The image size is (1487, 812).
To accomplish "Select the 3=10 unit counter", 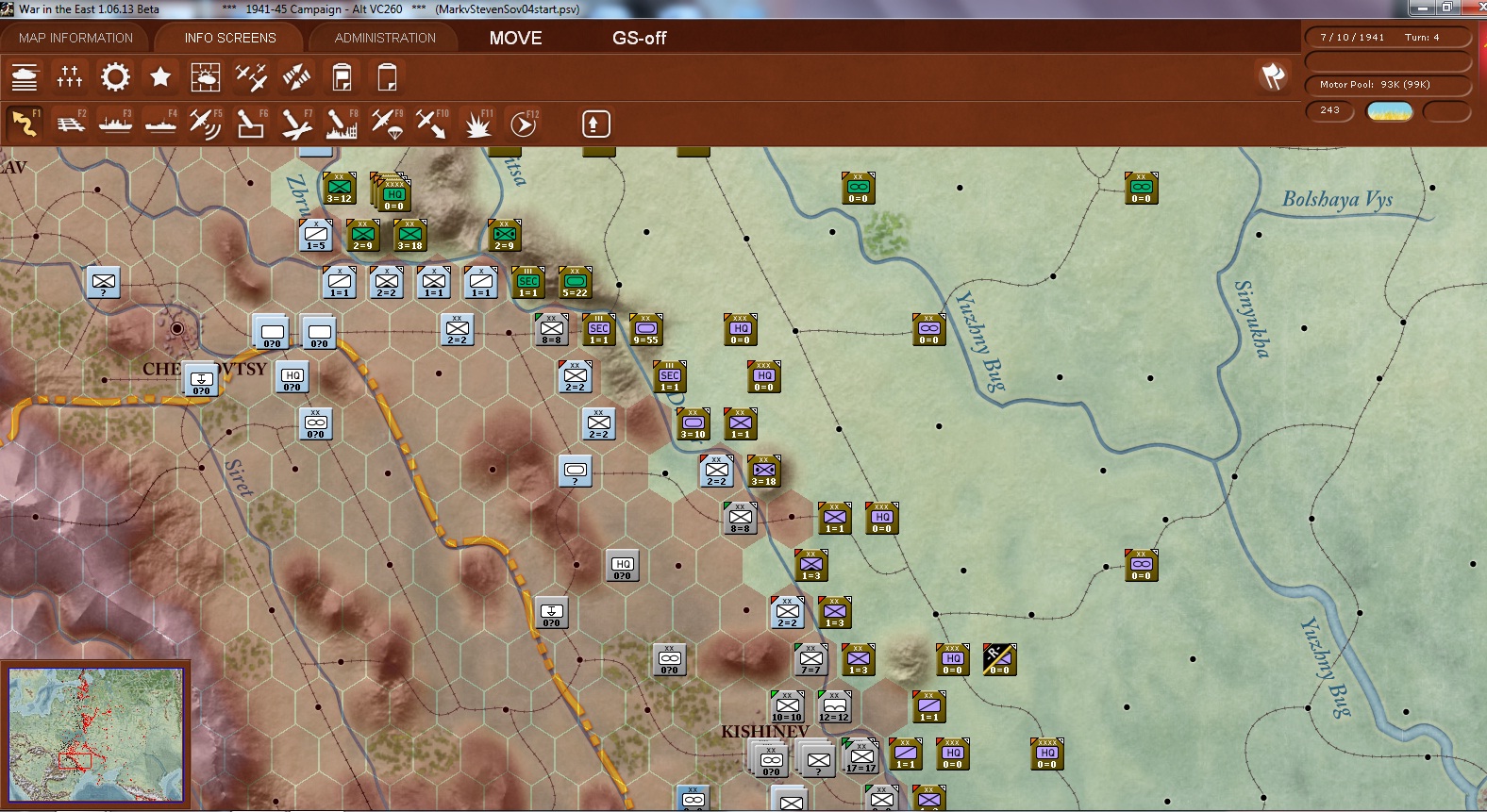I will pos(693,423).
